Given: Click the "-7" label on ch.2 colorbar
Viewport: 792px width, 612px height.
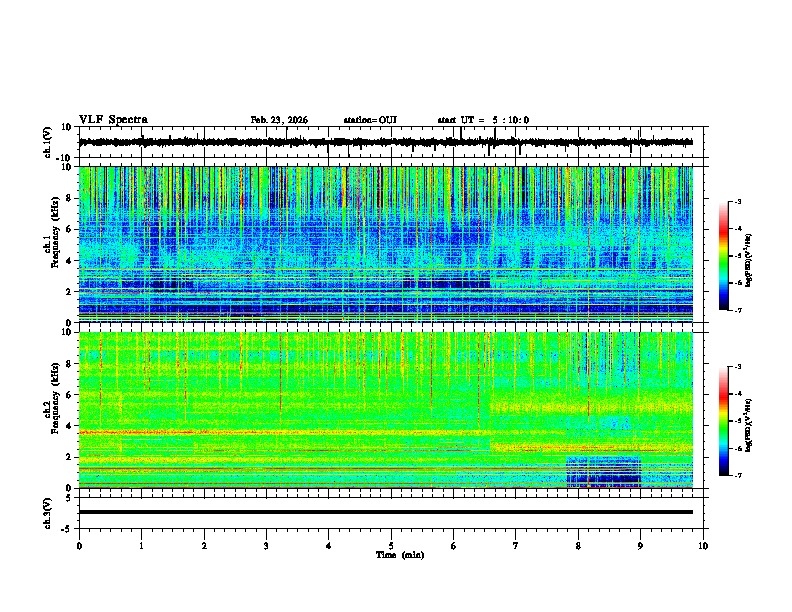Looking at the screenshot, I should [x=737, y=475].
